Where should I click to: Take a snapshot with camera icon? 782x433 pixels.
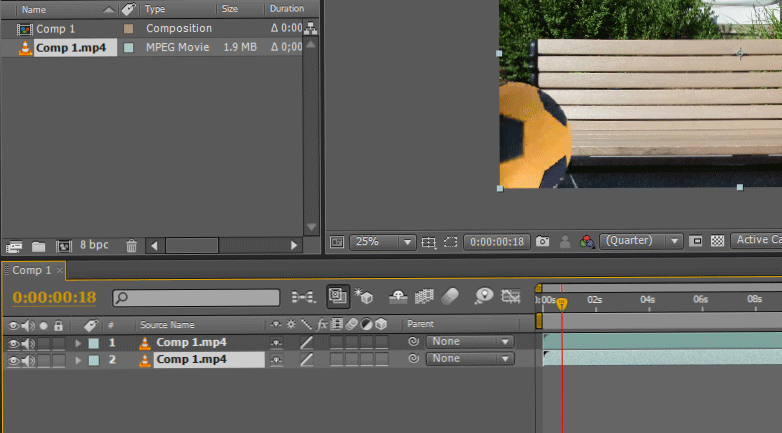[543, 241]
